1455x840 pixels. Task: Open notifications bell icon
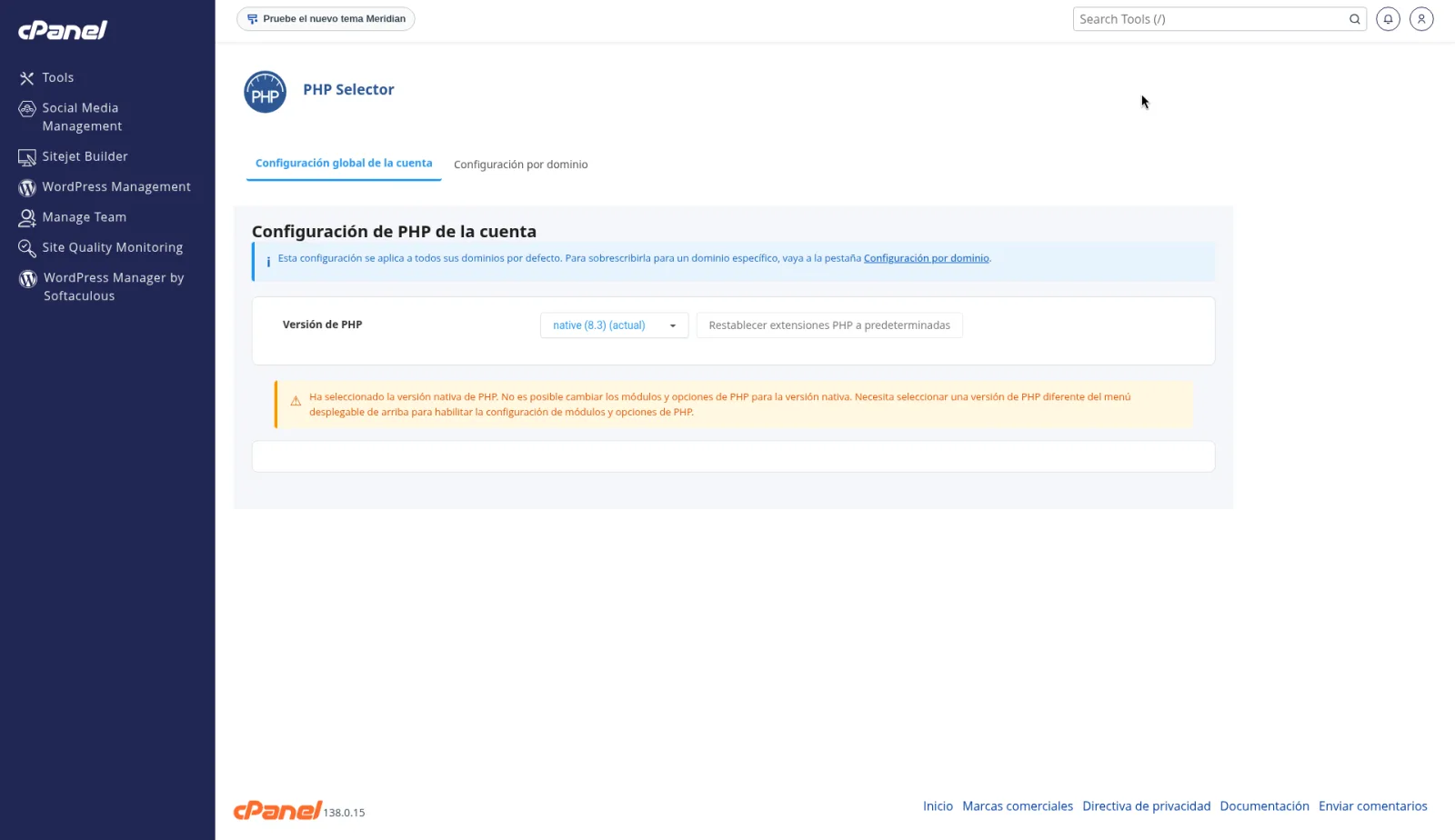(1388, 18)
